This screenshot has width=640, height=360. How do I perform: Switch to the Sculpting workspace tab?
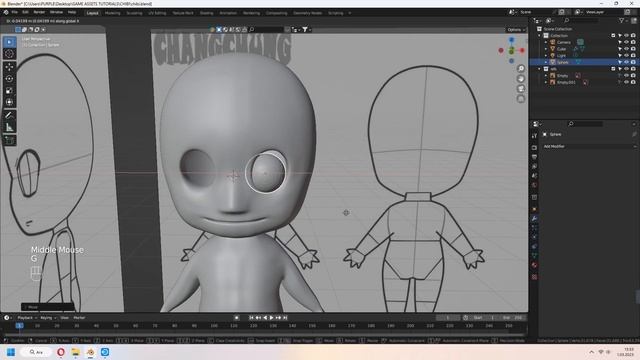point(134,13)
